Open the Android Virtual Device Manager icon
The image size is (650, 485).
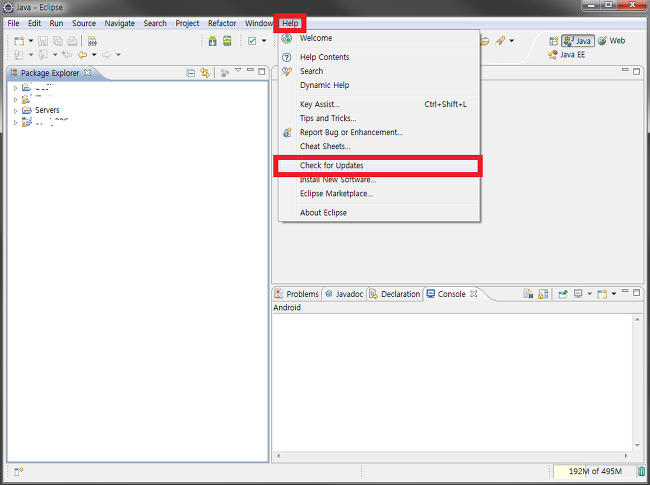[227, 41]
